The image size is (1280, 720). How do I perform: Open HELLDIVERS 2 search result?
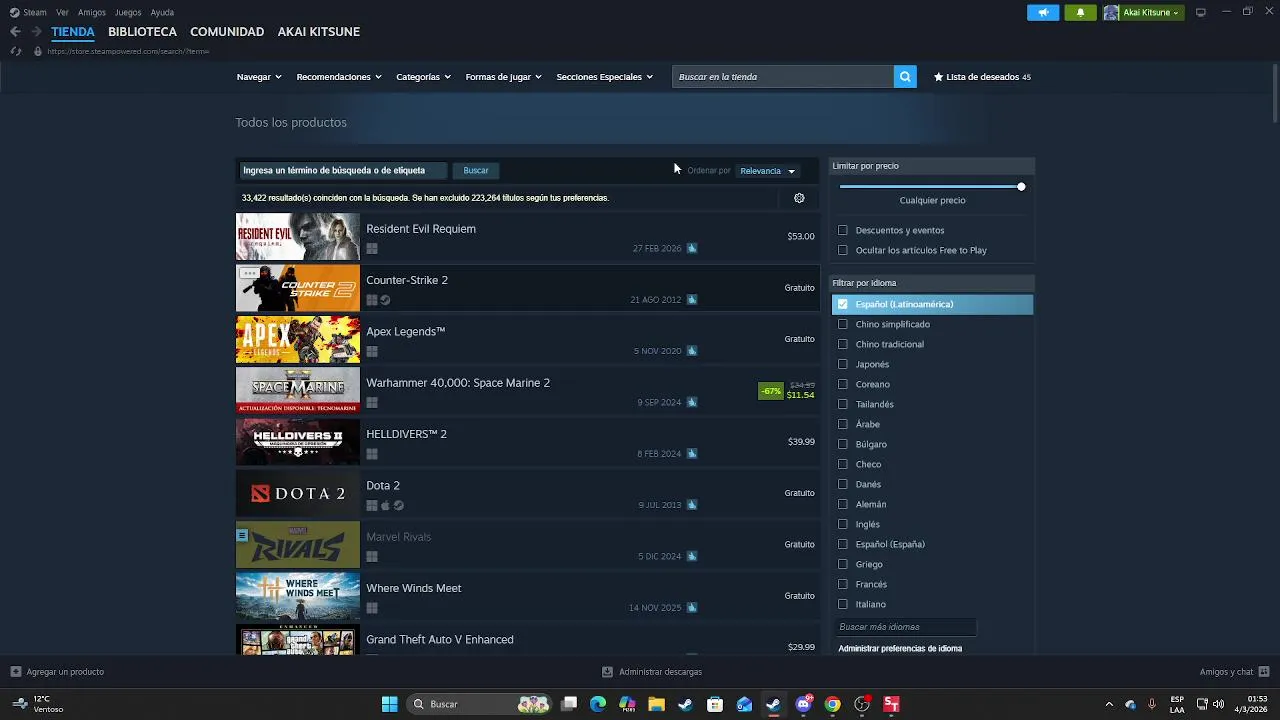[x=528, y=442]
